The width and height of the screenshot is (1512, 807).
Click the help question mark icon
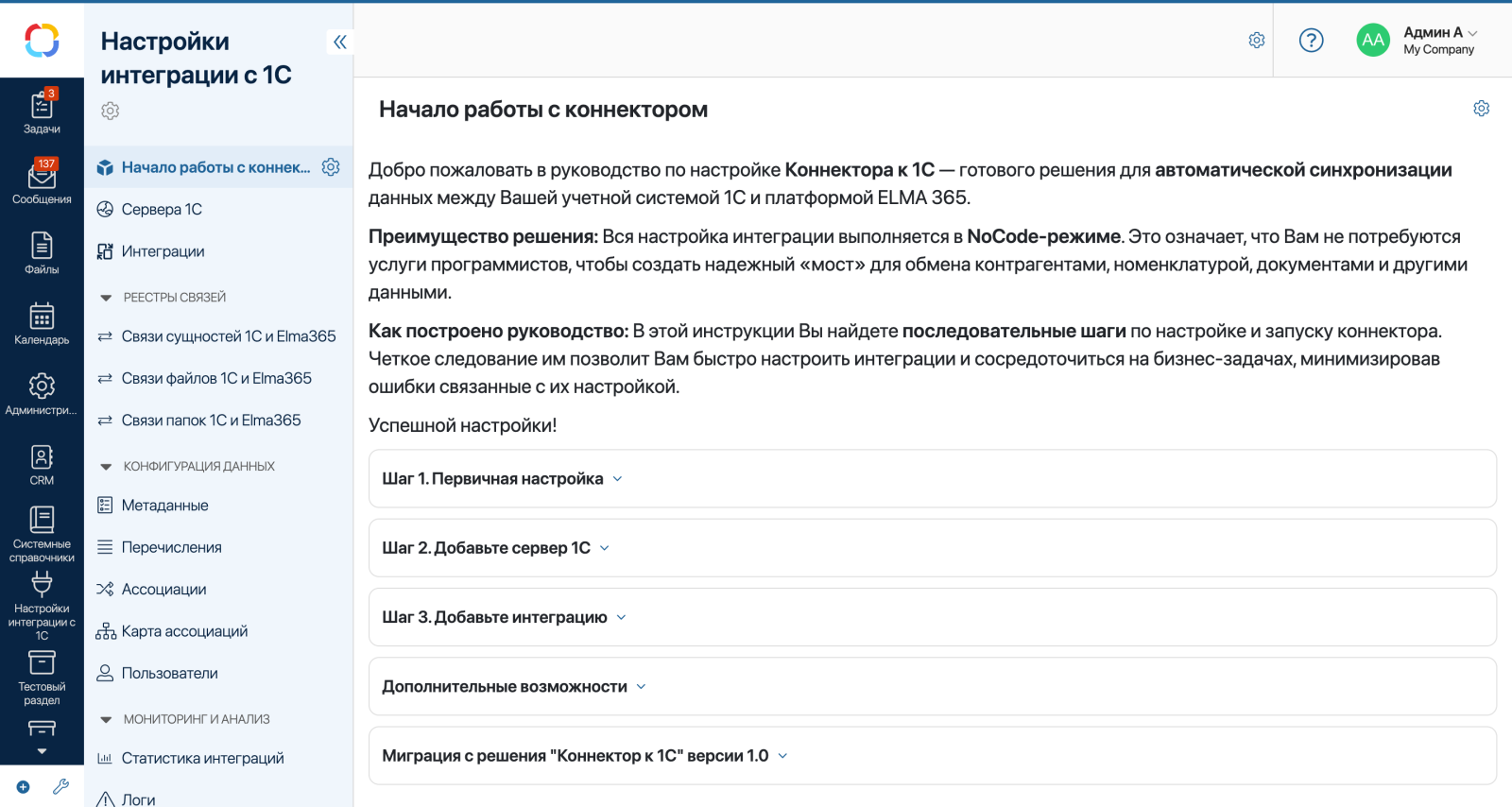[1311, 41]
